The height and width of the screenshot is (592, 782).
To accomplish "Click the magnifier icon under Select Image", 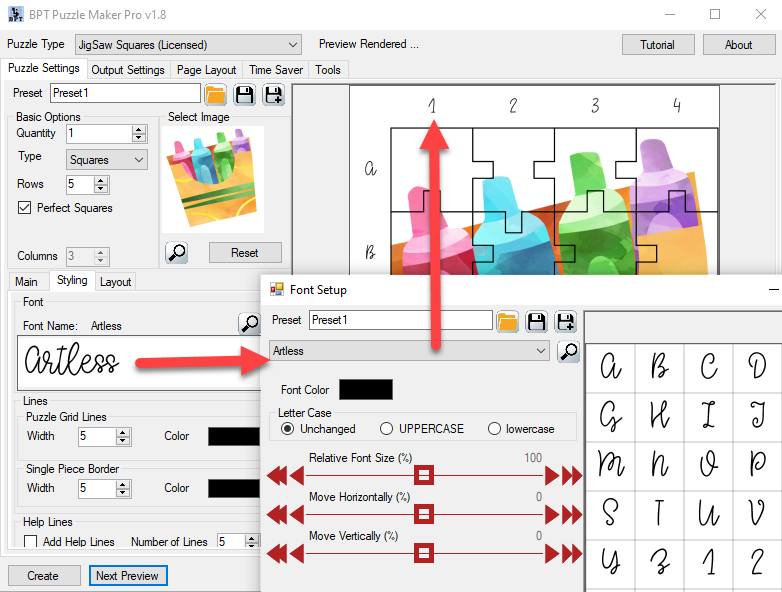I will tap(177, 253).
